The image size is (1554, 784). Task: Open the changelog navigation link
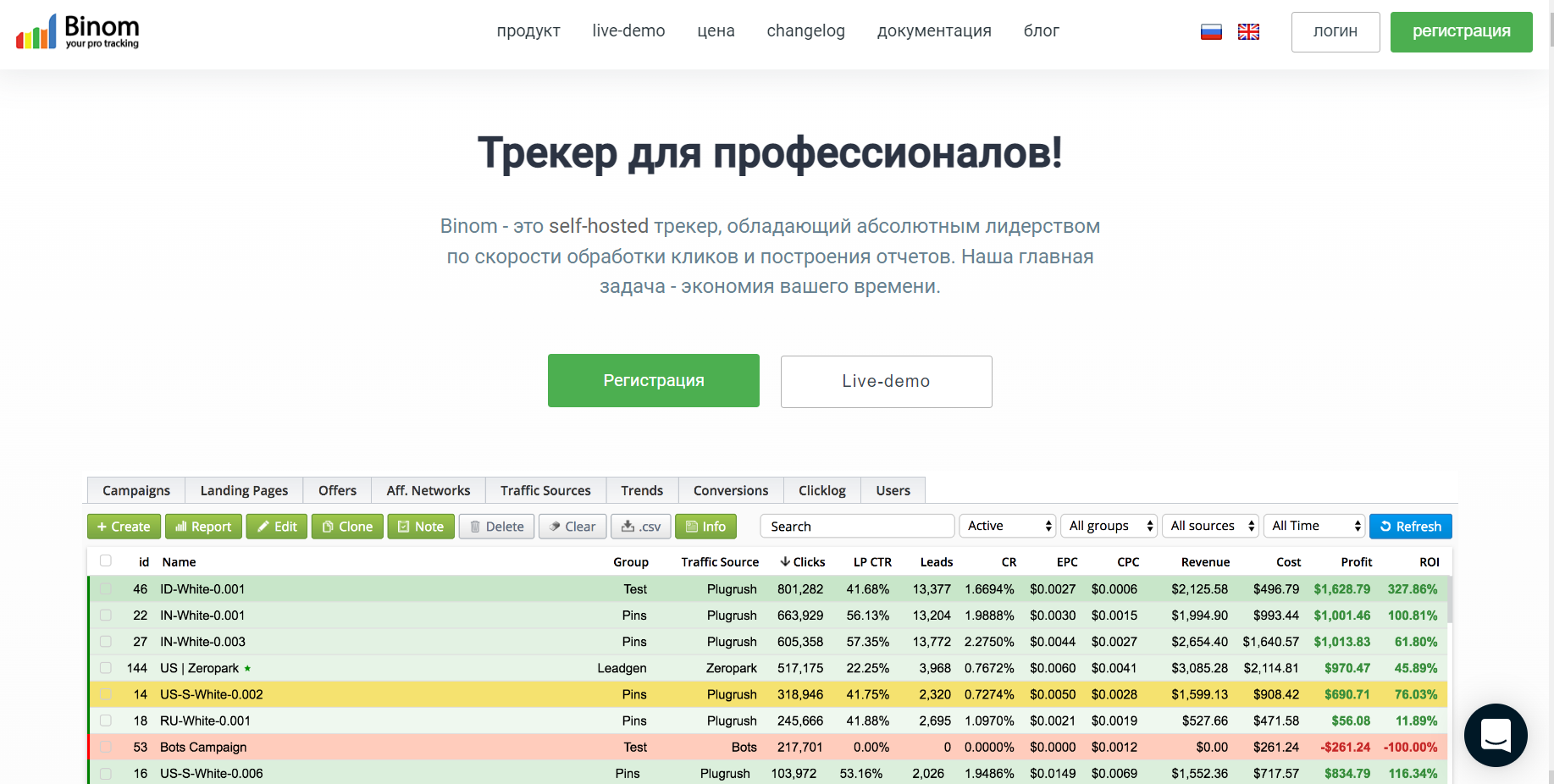(x=805, y=31)
